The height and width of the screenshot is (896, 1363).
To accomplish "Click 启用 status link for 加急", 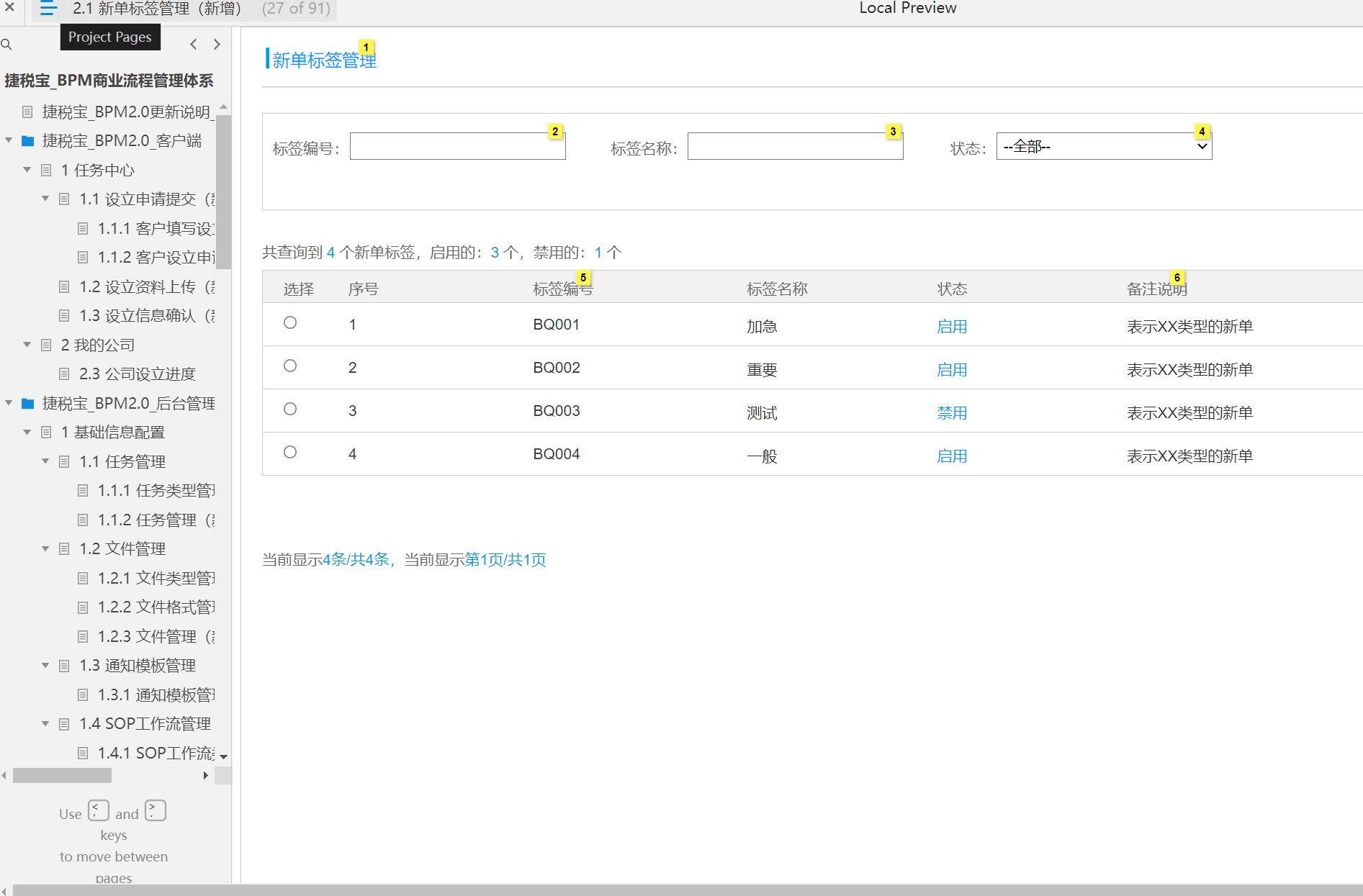I will 951,327.
